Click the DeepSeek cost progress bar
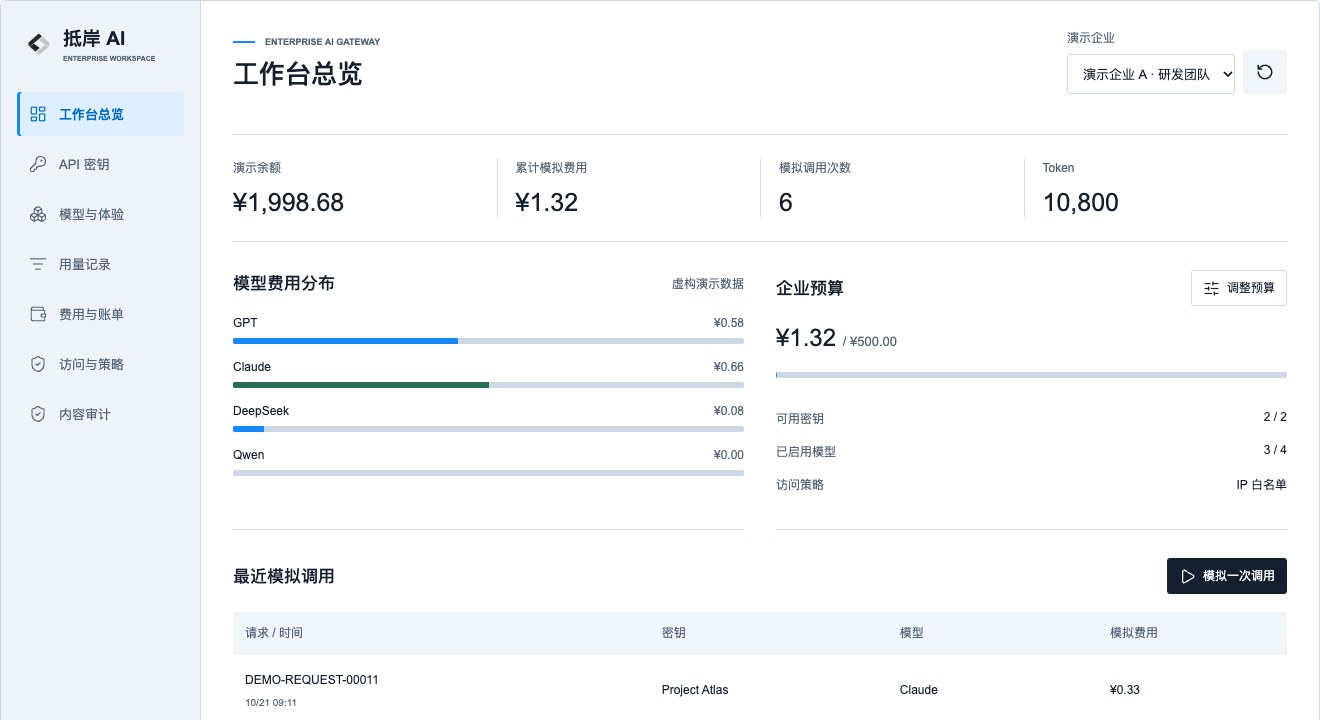The image size is (1320, 720). tap(488, 429)
